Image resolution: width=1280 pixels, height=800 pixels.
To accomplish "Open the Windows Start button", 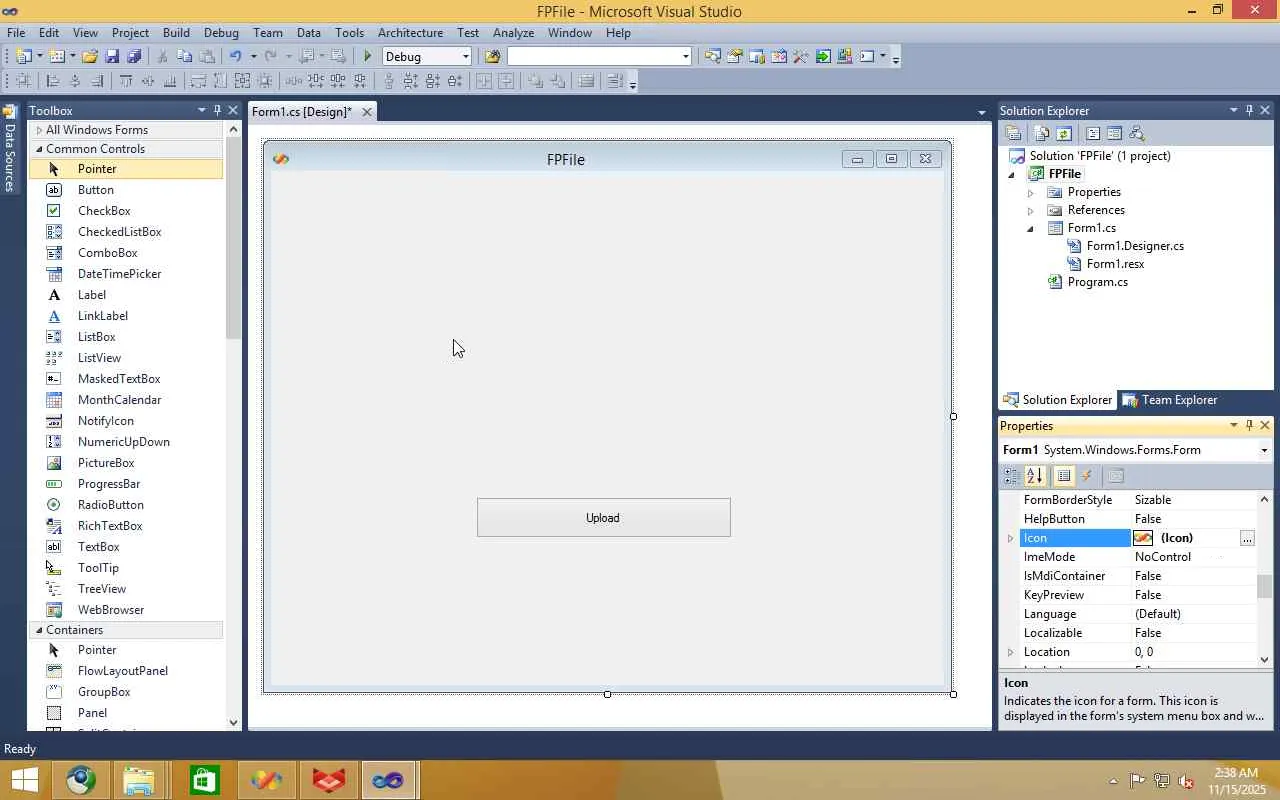I will (24, 780).
